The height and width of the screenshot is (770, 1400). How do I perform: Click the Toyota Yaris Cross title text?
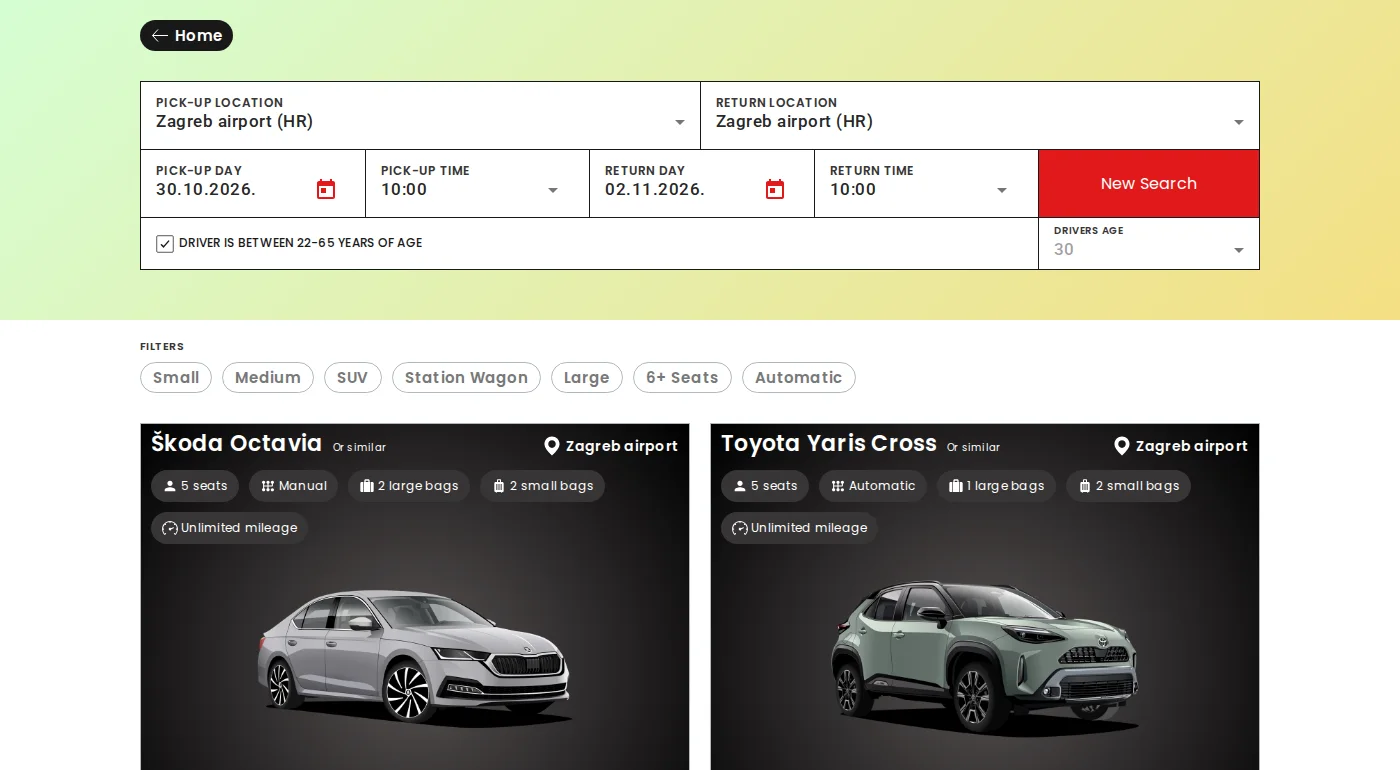click(x=829, y=443)
